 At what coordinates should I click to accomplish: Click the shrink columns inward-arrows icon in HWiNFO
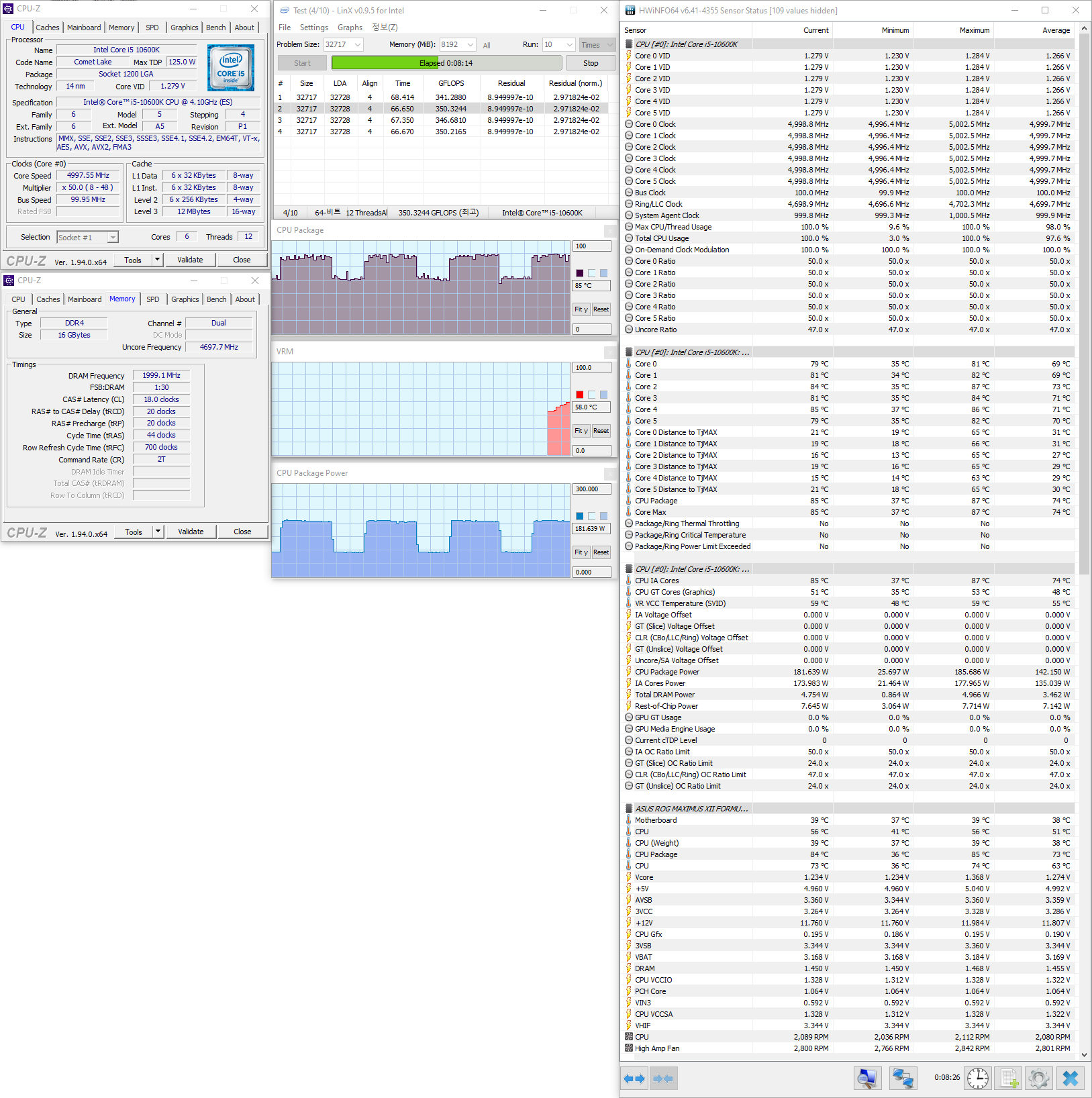(663, 1079)
